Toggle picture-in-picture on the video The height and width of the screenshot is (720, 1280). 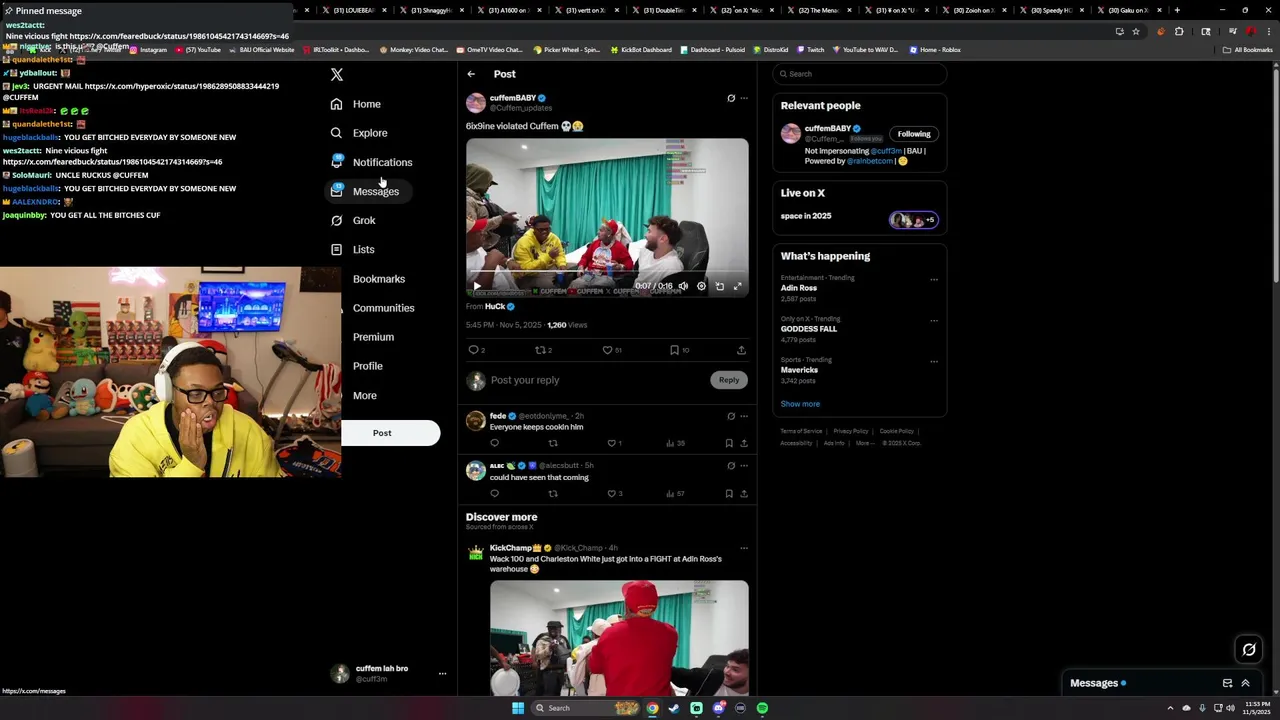(x=720, y=286)
